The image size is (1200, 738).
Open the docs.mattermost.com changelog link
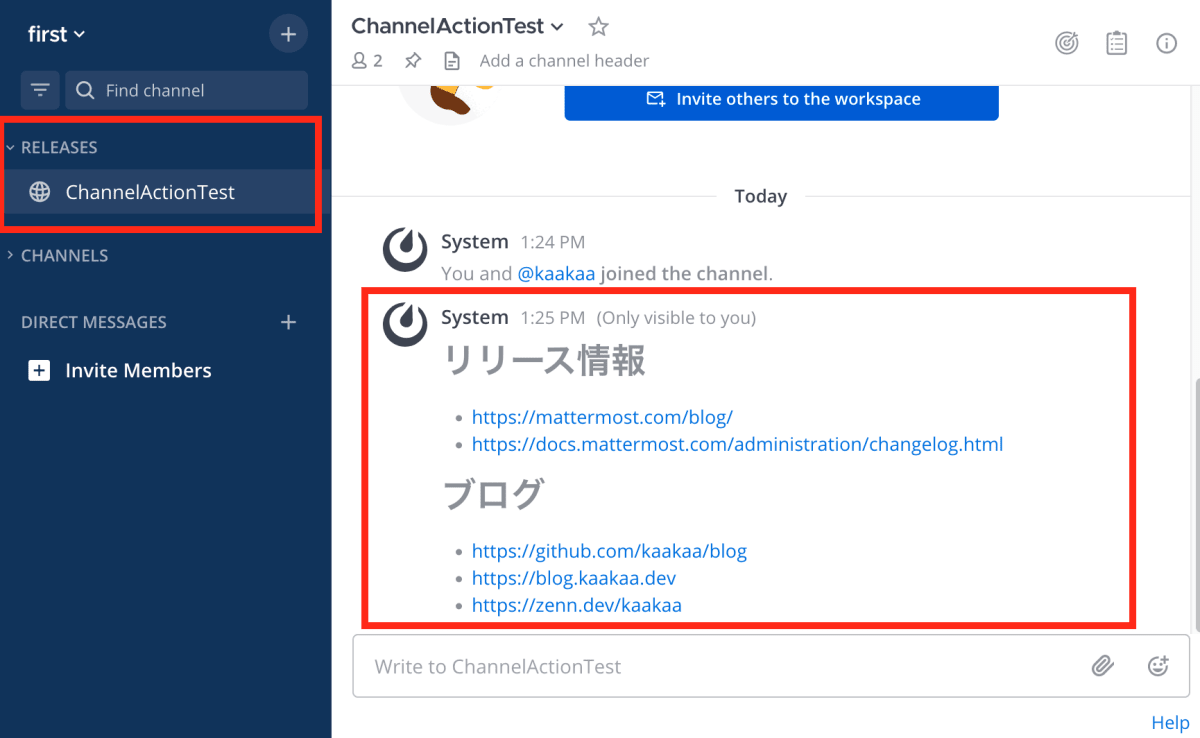pyautogui.click(x=737, y=444)
